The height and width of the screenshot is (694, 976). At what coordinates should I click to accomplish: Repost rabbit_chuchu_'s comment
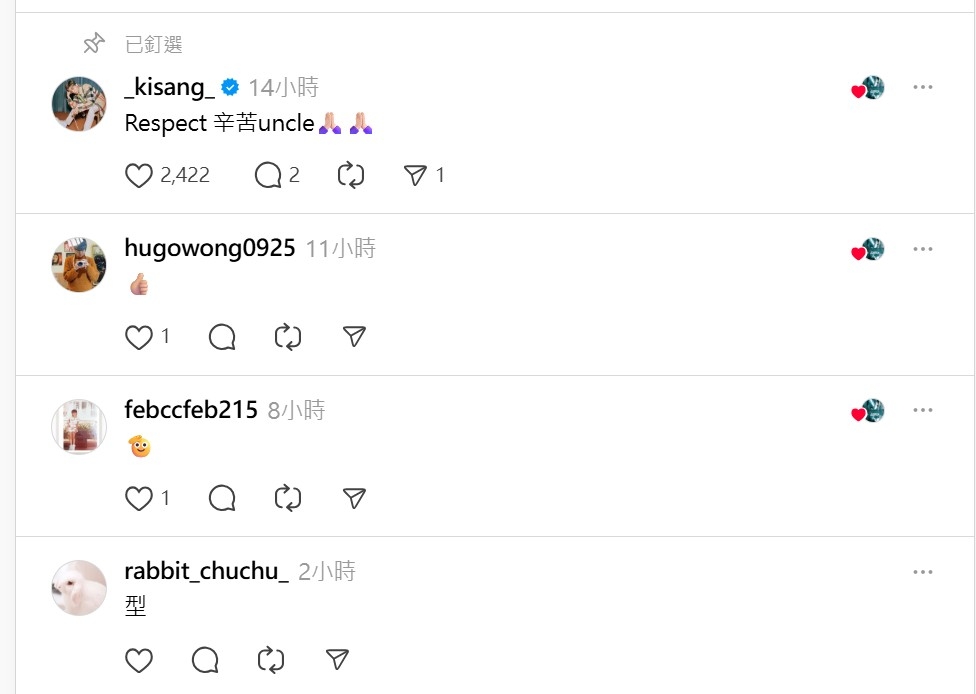click(x=271, y=660)
